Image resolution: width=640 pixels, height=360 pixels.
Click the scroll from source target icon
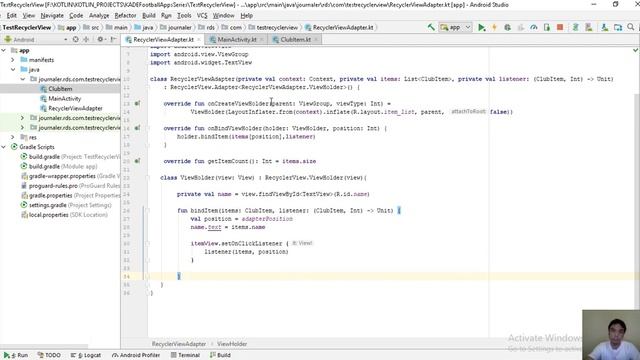coord(76,40)
